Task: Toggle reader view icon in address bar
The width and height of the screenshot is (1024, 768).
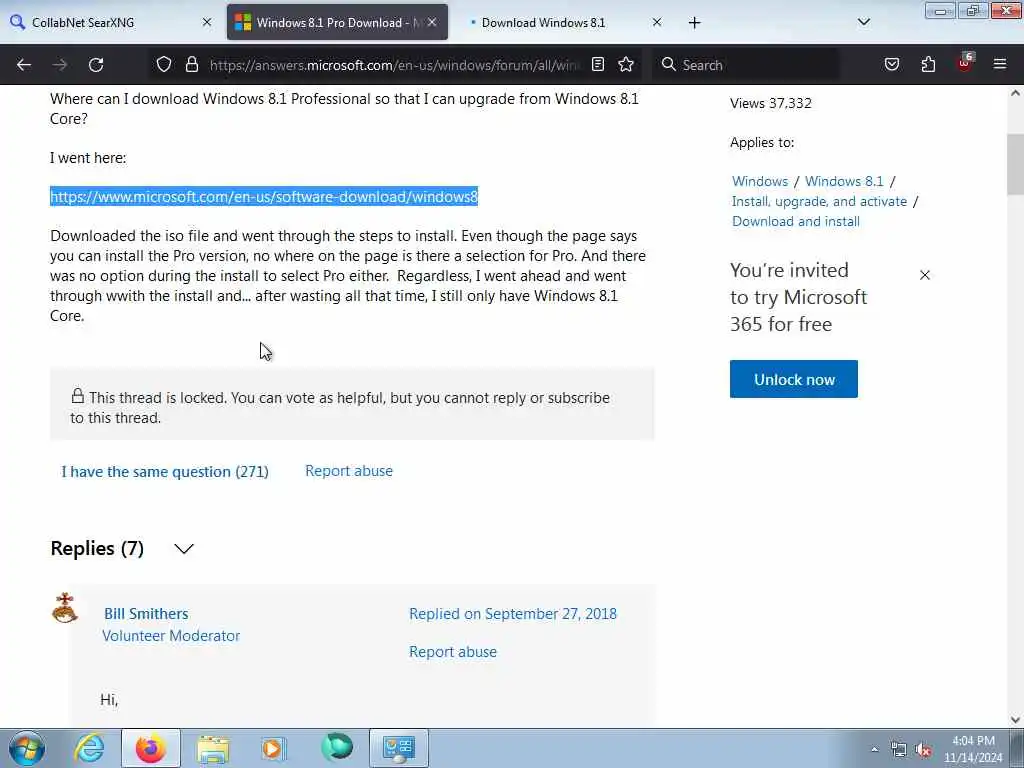Action: pyautogui.click(x=598, y=64)
